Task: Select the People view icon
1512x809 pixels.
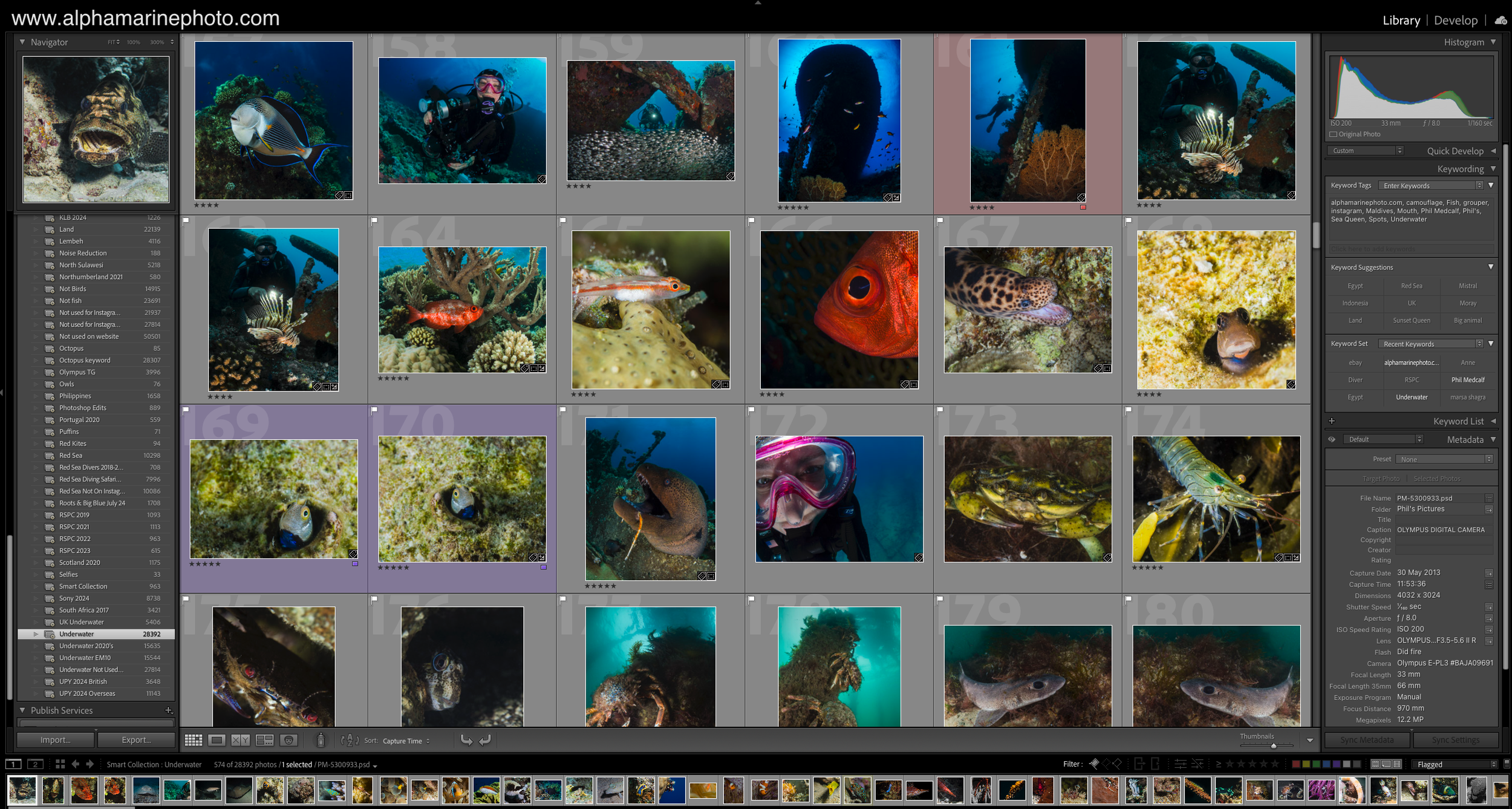Action: point(290,740)
